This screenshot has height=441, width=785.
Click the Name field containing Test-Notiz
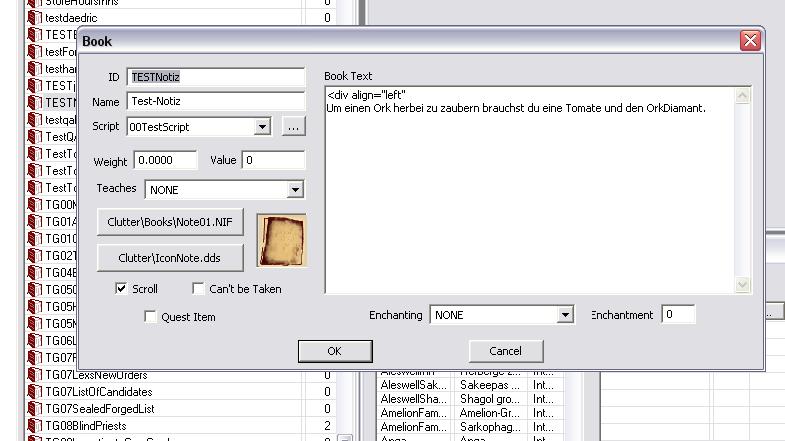tap(216, 101)
